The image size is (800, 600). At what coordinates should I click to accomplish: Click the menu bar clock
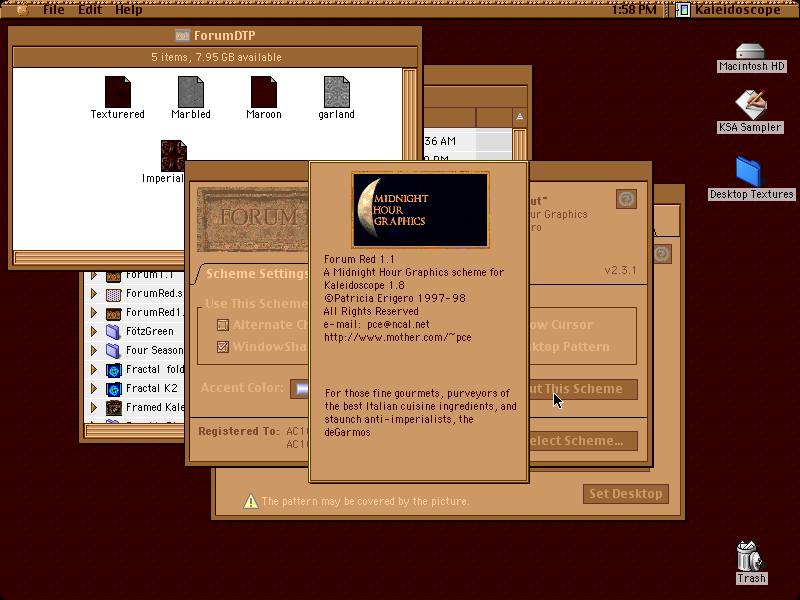(634, 9)
